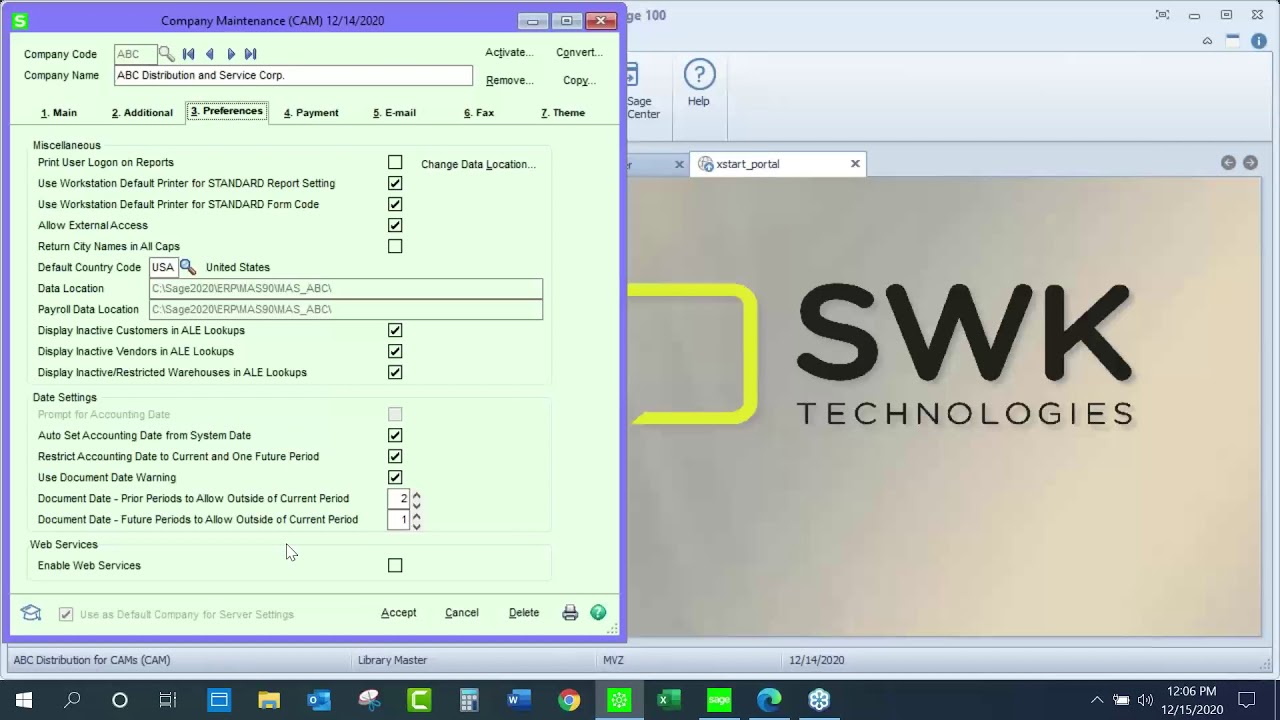Enable Print User Logon on Reports
The width and height of the screenshot is (1280, 720).
pyautogui.click(x=395, y=162)
